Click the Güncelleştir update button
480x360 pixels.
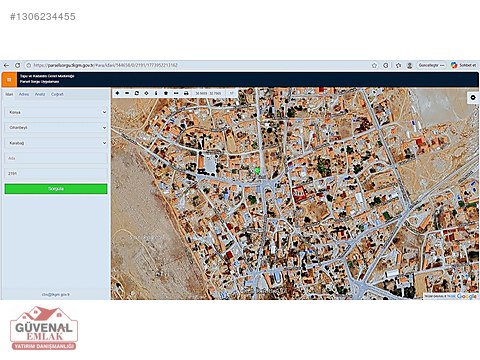tap(432, 65)
